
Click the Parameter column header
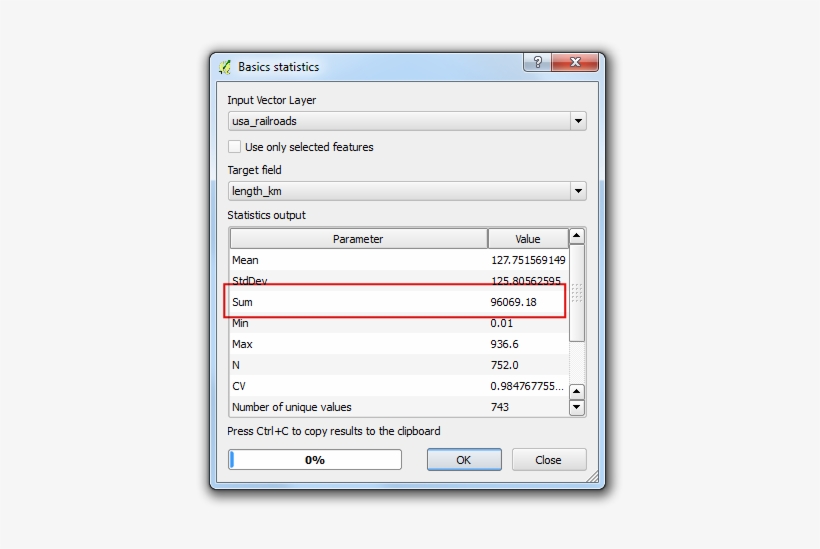point(358,239)
